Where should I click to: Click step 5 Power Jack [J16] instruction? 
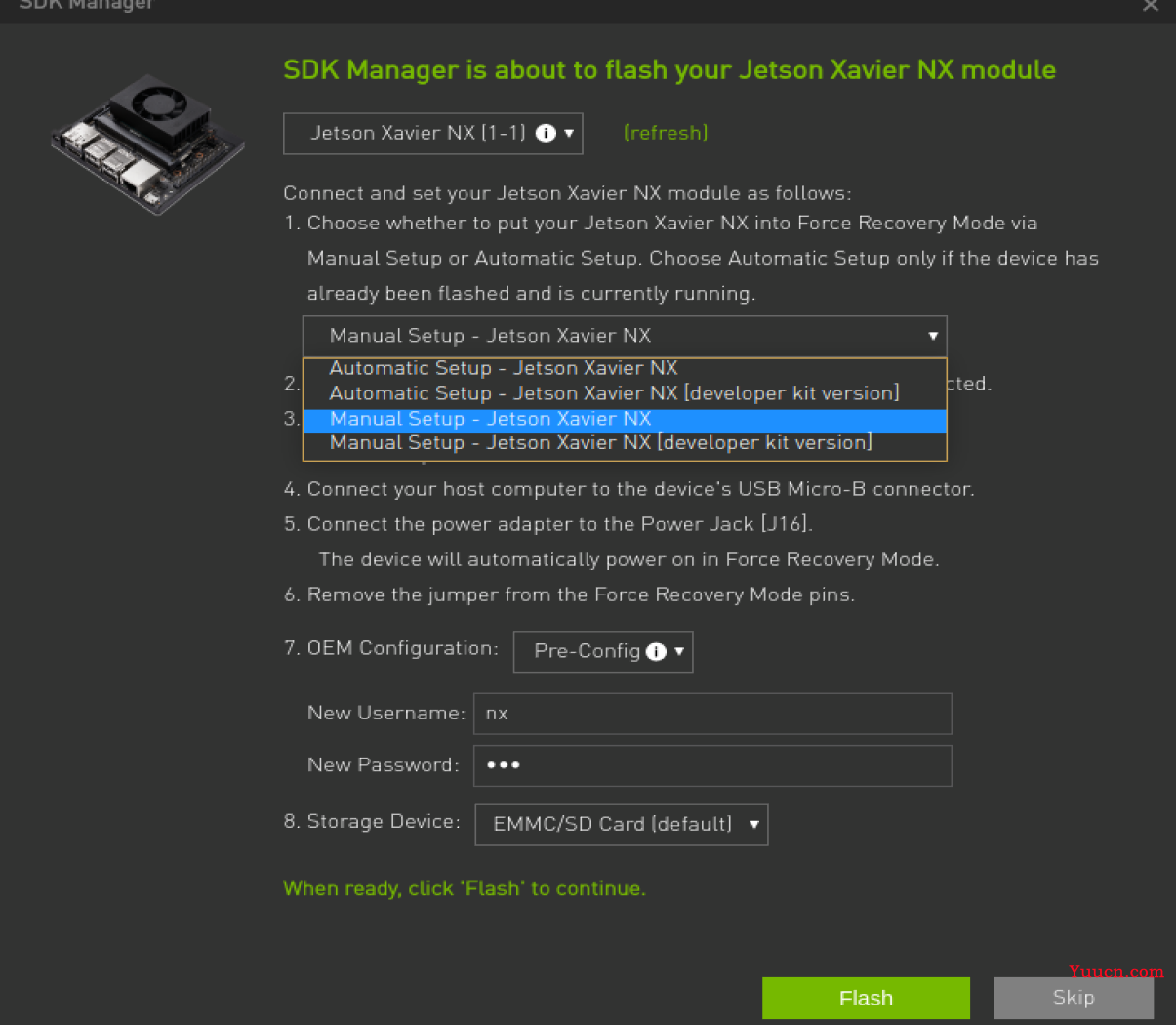click(x=548, y=524)
